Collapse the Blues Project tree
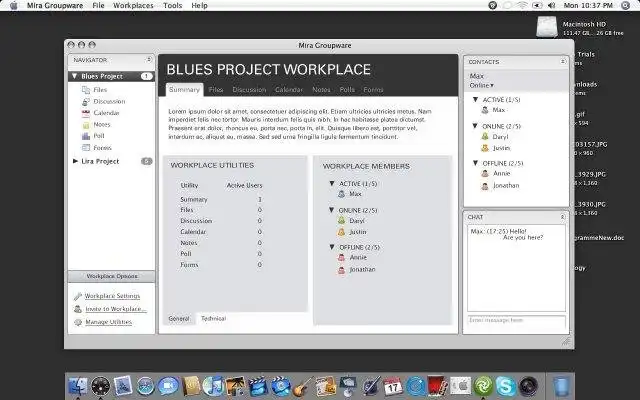 pyautogui.click(x=74, y=76)
